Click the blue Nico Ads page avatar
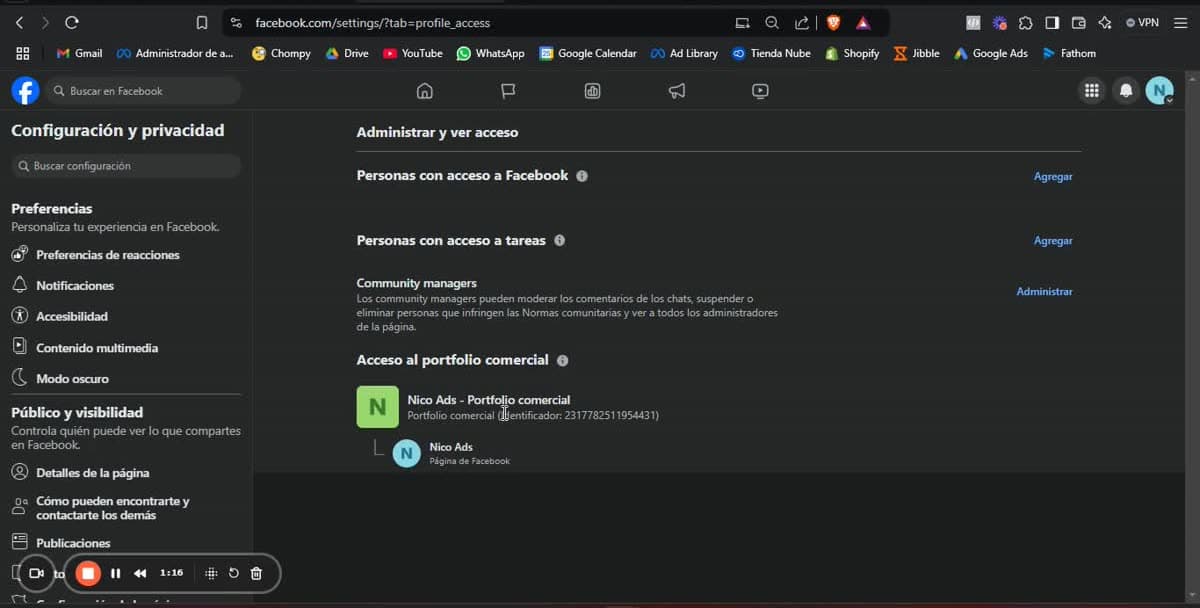Viewport: 1200px width, 608px height. (x=406, y=453)
